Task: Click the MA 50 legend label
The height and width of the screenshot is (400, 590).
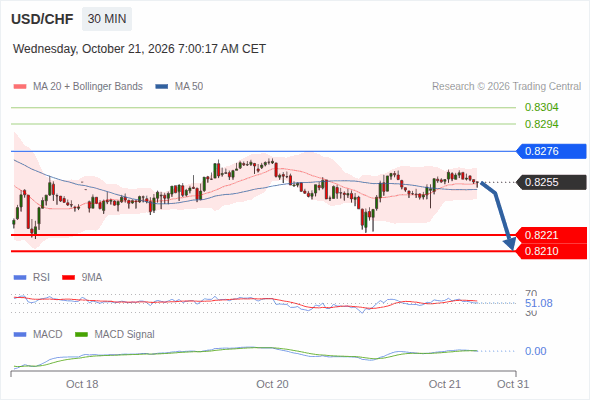Action: click(x=189, y=87)
